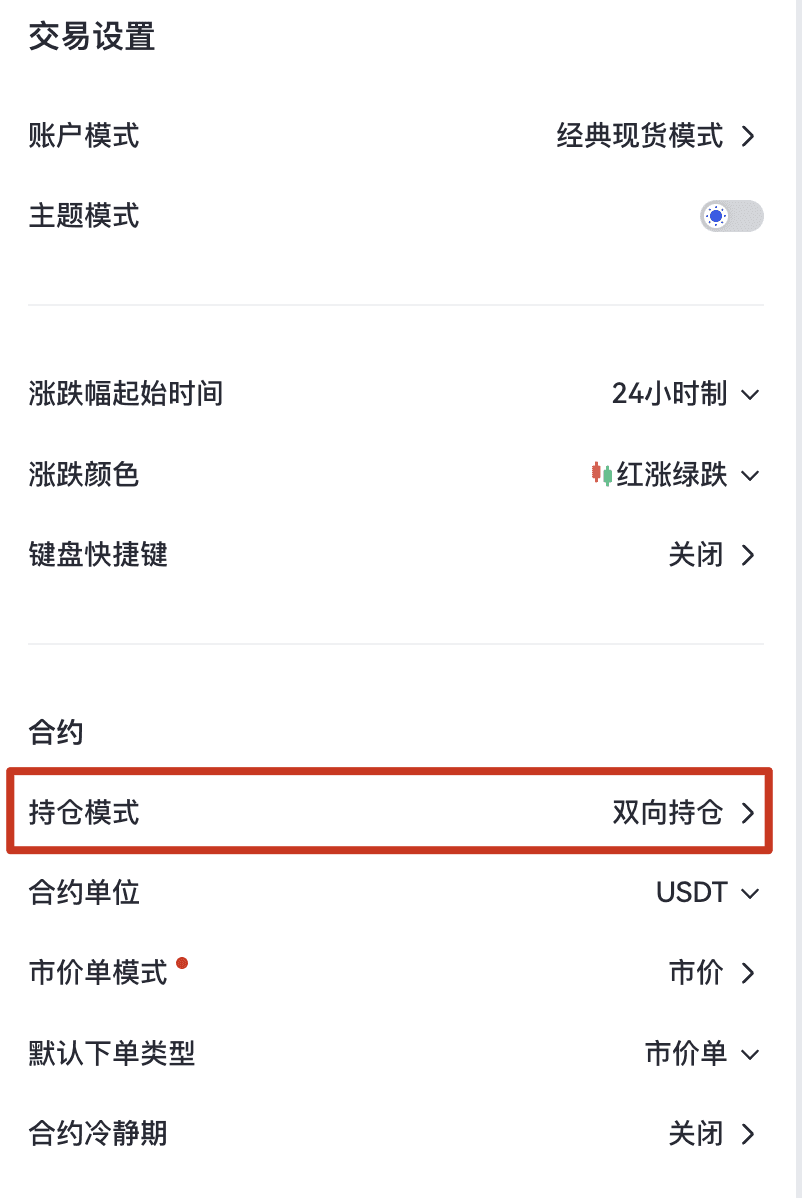Click the sun icon in theme toggle

click(715, 216)
